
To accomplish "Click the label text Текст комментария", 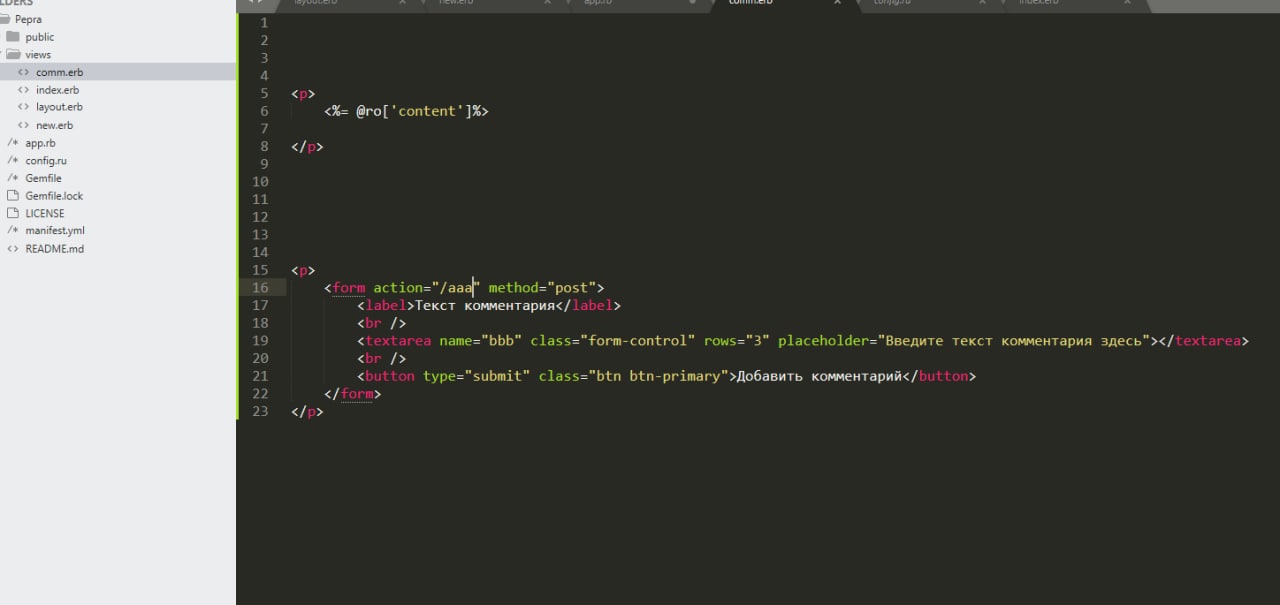I will [484, 305].
